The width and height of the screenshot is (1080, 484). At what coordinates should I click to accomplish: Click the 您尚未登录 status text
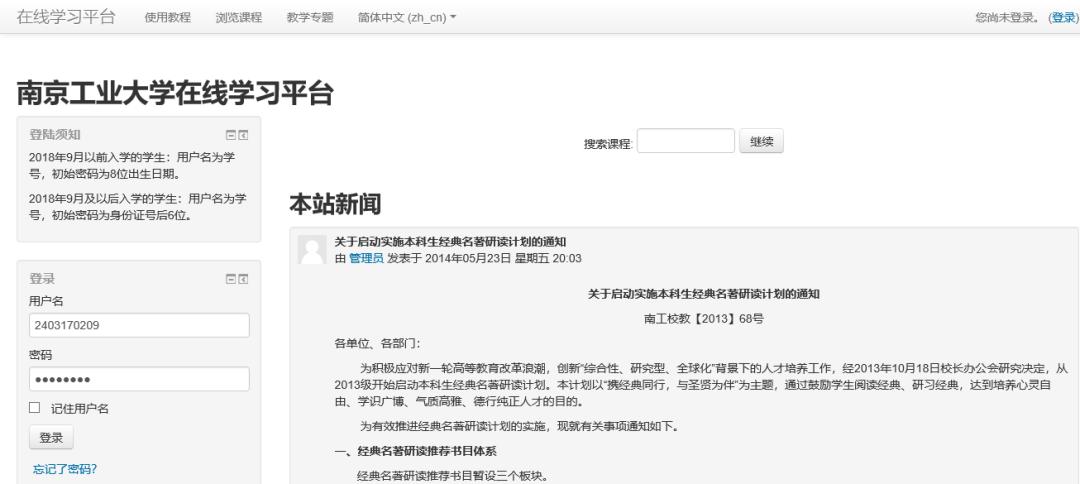(1009, 18)
